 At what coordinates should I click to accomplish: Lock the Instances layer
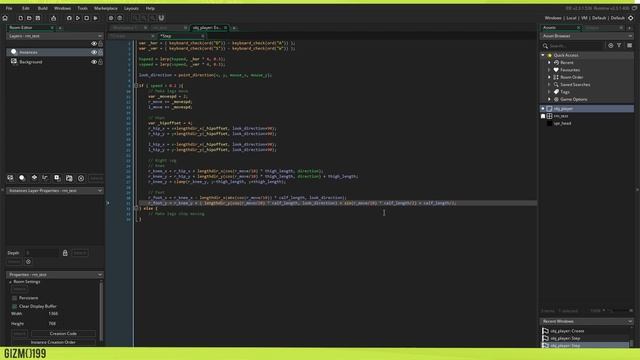coord(100,52)
